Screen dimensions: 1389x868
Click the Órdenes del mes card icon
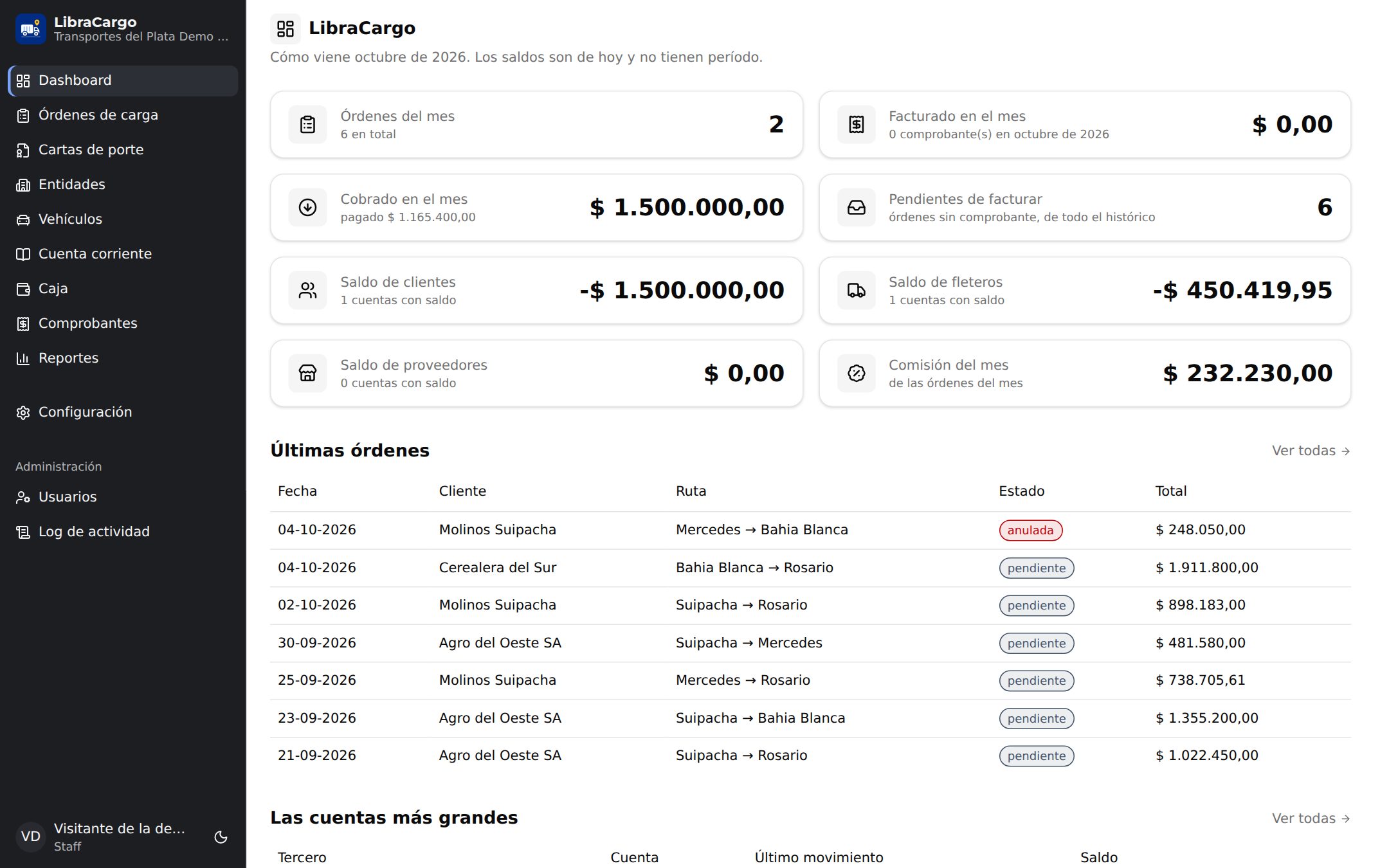point(308,124)
